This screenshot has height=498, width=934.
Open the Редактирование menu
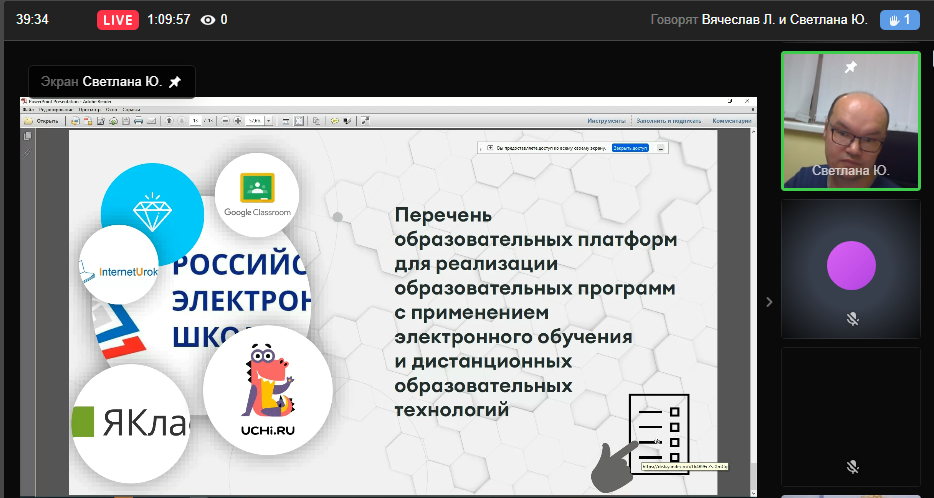tap(57, 110)
